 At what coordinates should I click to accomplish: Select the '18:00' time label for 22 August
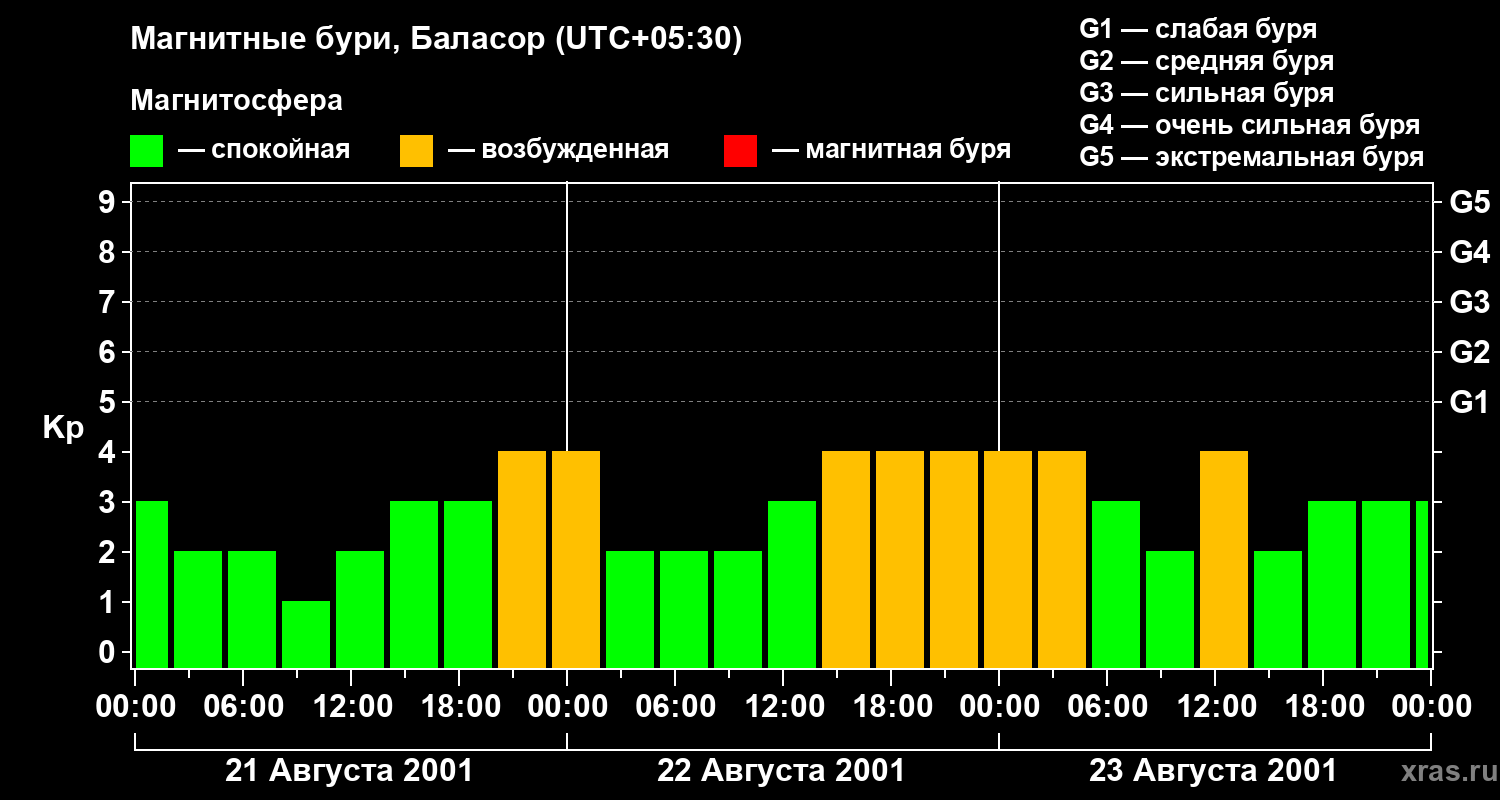[891, 707]
